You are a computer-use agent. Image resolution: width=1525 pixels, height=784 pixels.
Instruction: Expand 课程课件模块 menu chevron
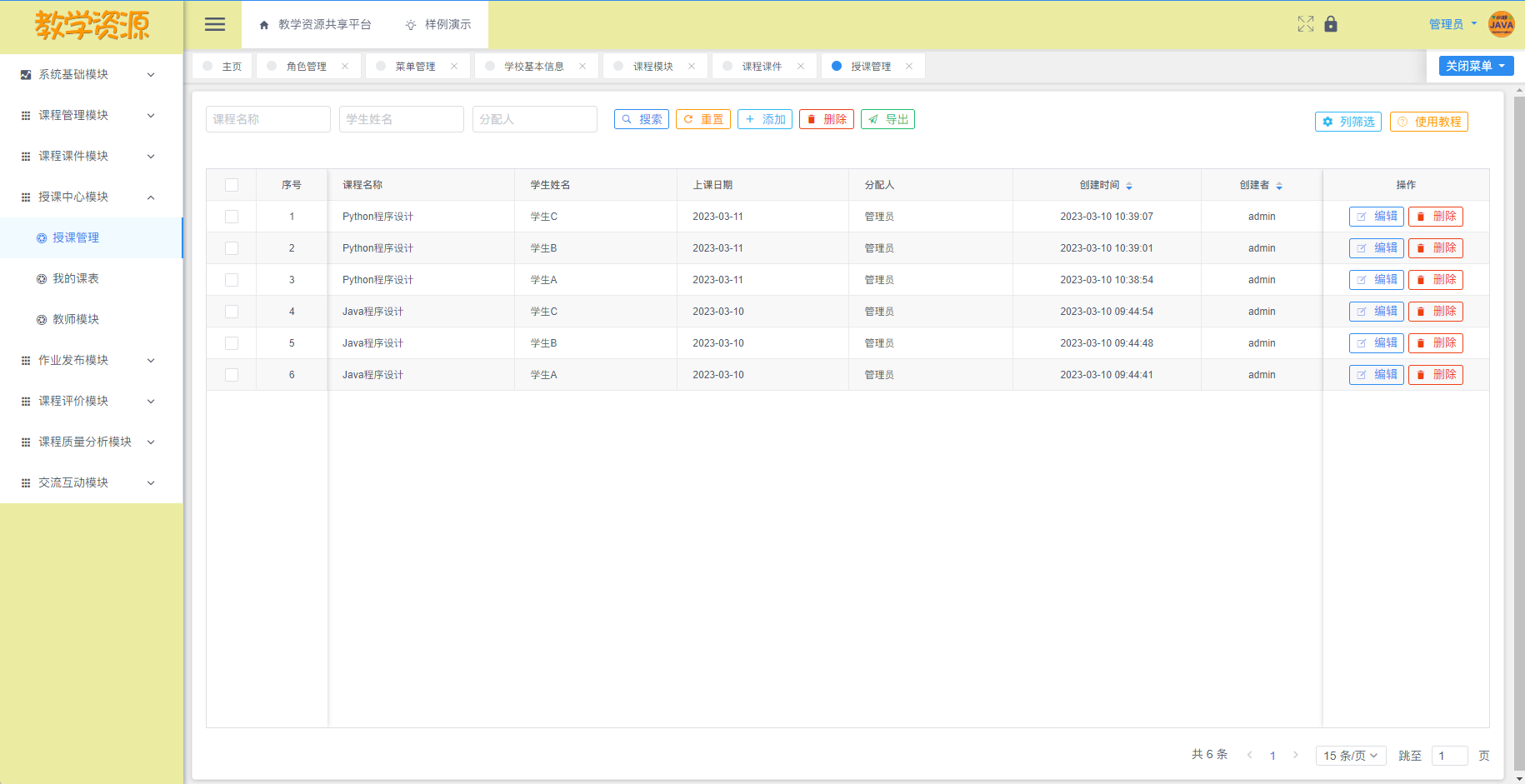coord(151,157)
